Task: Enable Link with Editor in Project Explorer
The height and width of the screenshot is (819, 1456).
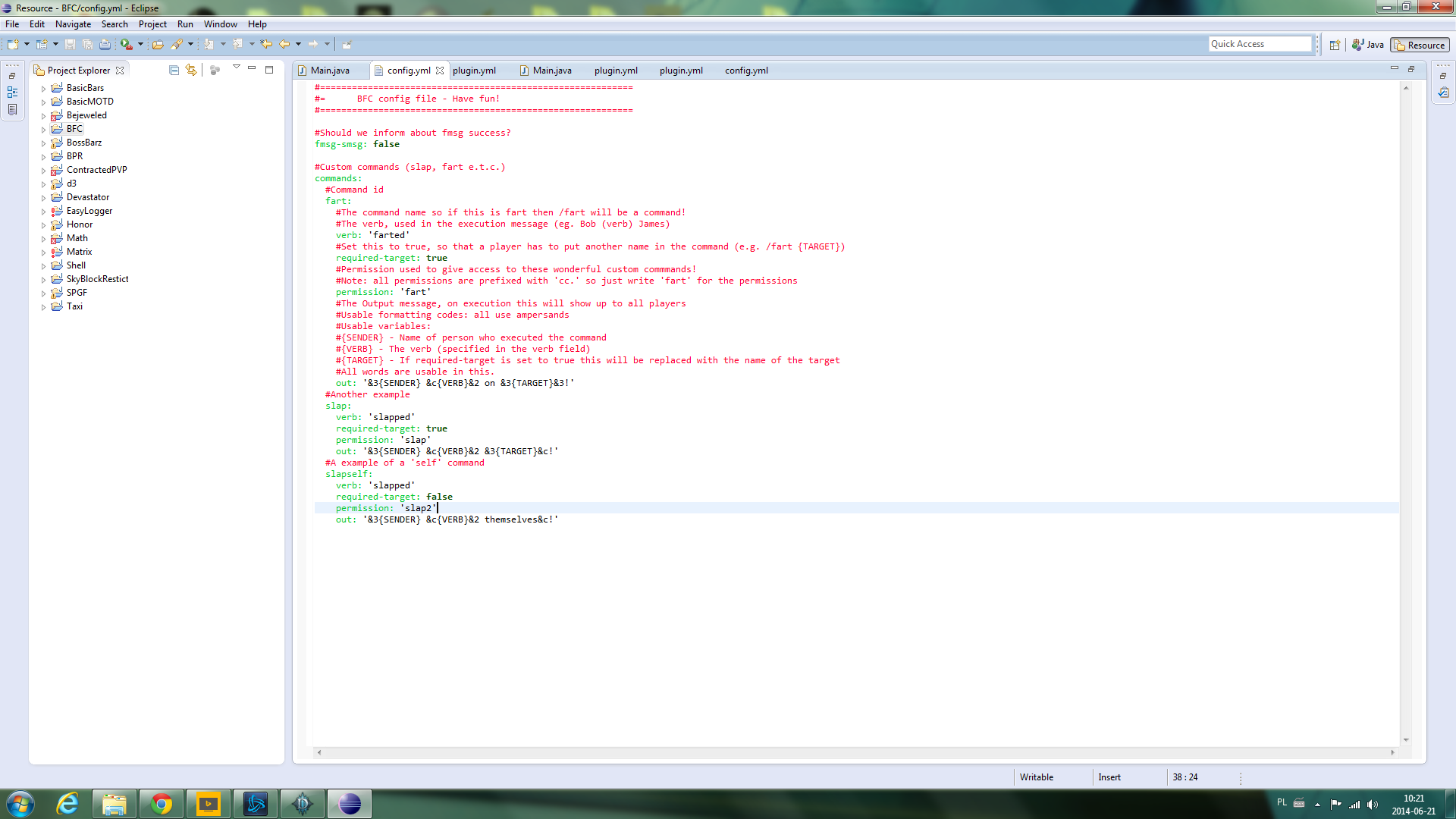Action: click(x=190, y=70)
